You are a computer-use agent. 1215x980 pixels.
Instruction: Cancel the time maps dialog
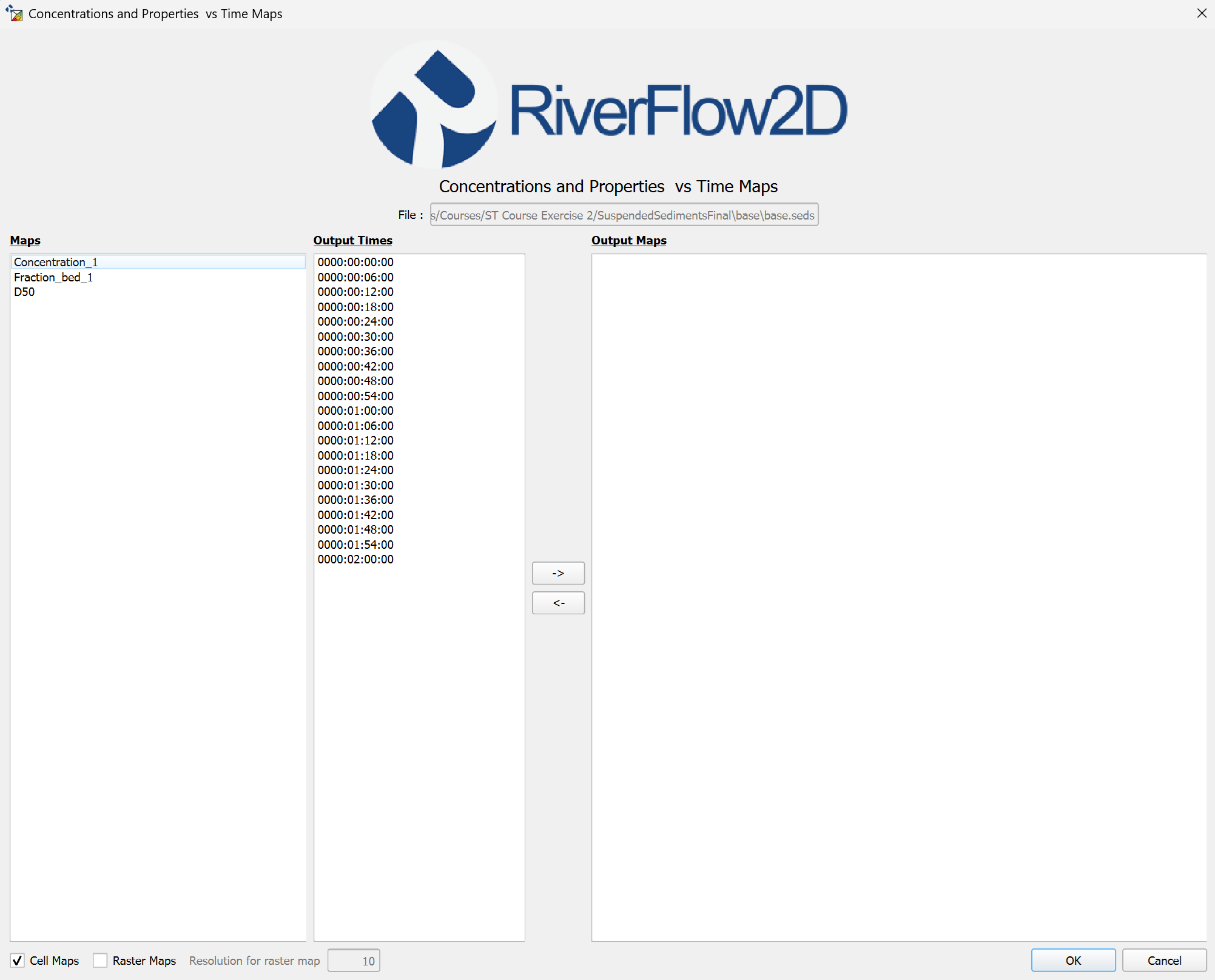[1163, 960]
